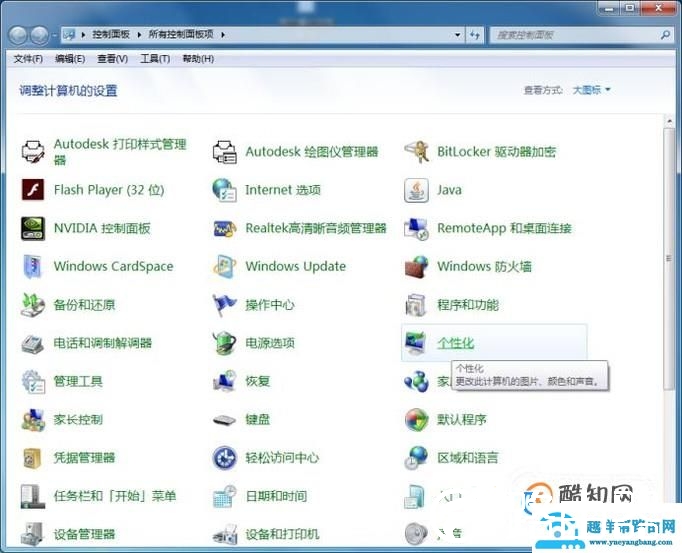Screen dimensions: 682x553
Task: Click the Internet 选项 globe icon
Action: point(225,190)
